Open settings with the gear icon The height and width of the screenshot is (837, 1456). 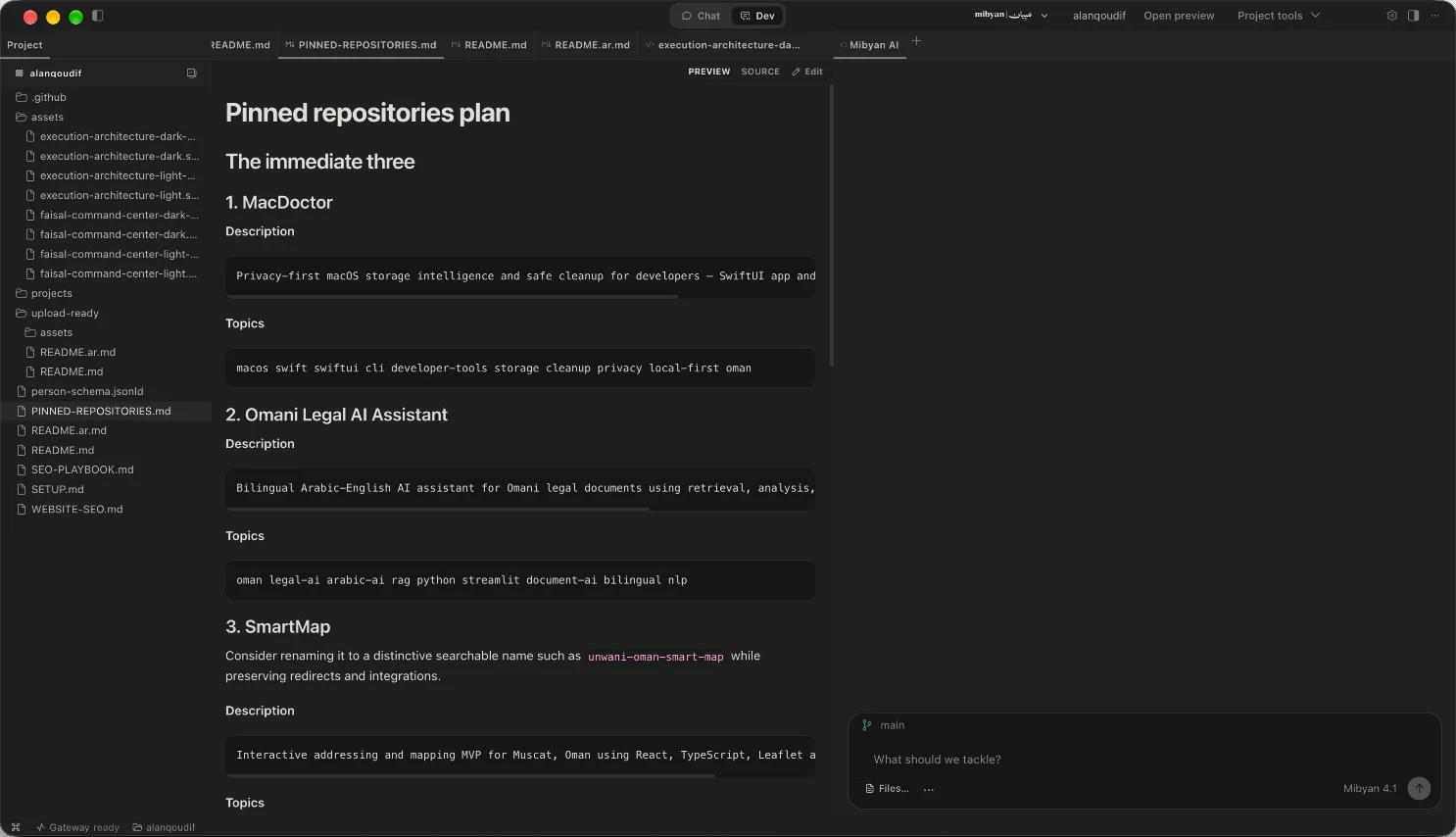point(1391,16)
